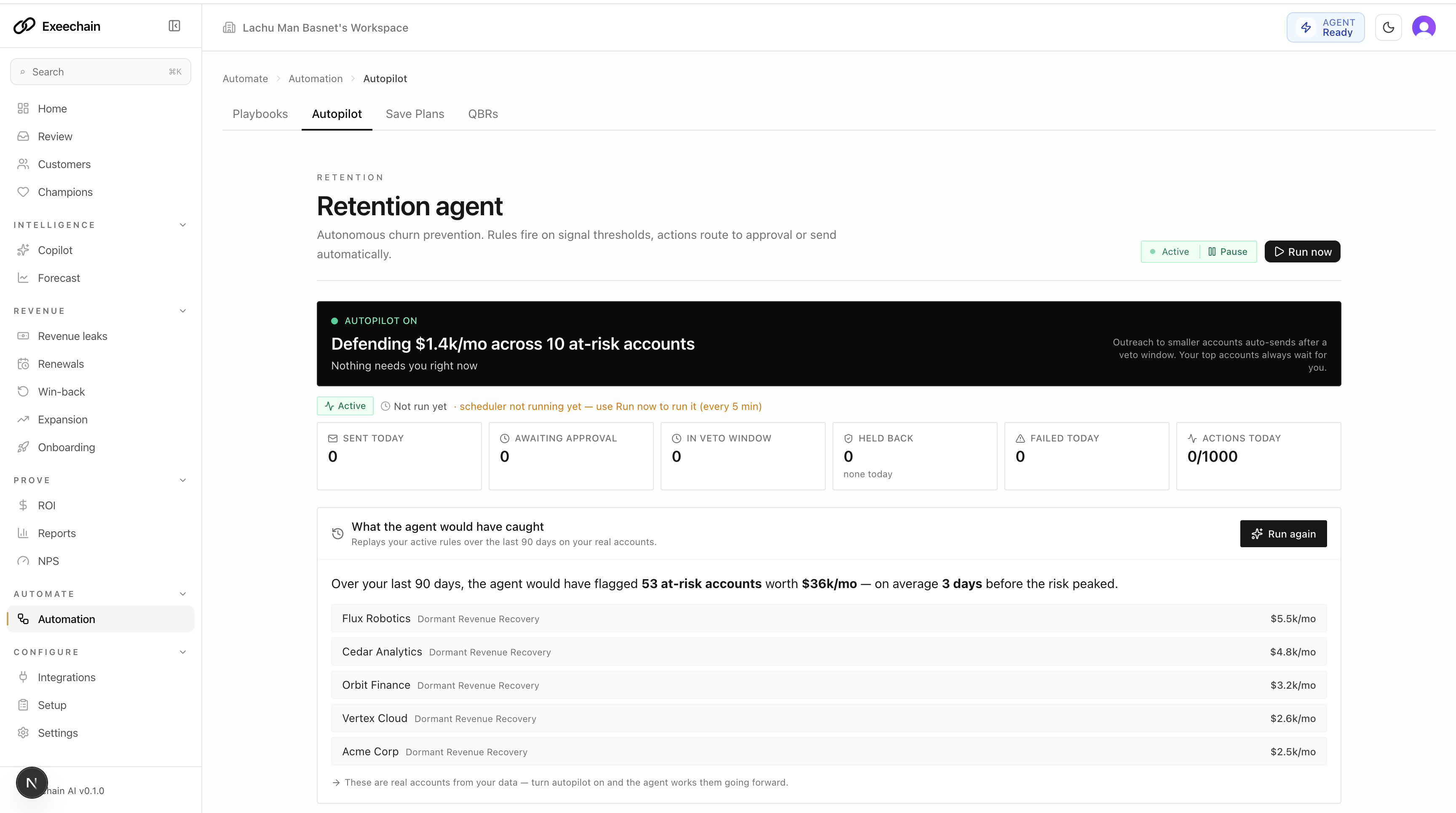
Task: Open the user profile avatar
Action: (1423, 27)
